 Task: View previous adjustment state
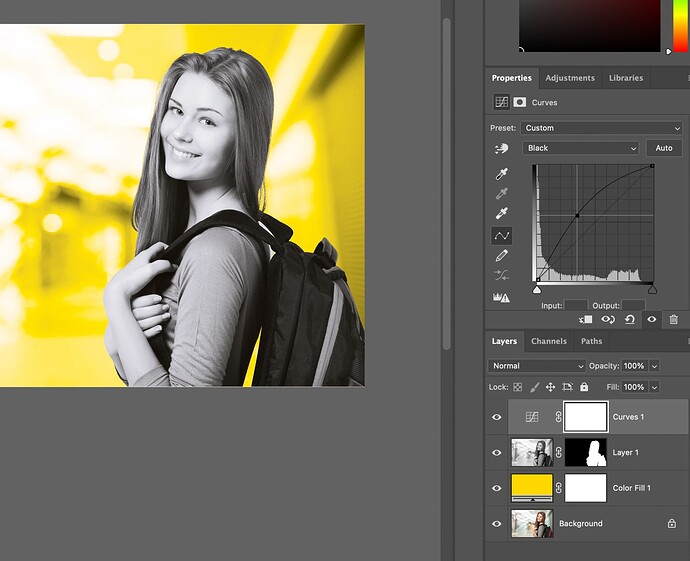[608, 320]
